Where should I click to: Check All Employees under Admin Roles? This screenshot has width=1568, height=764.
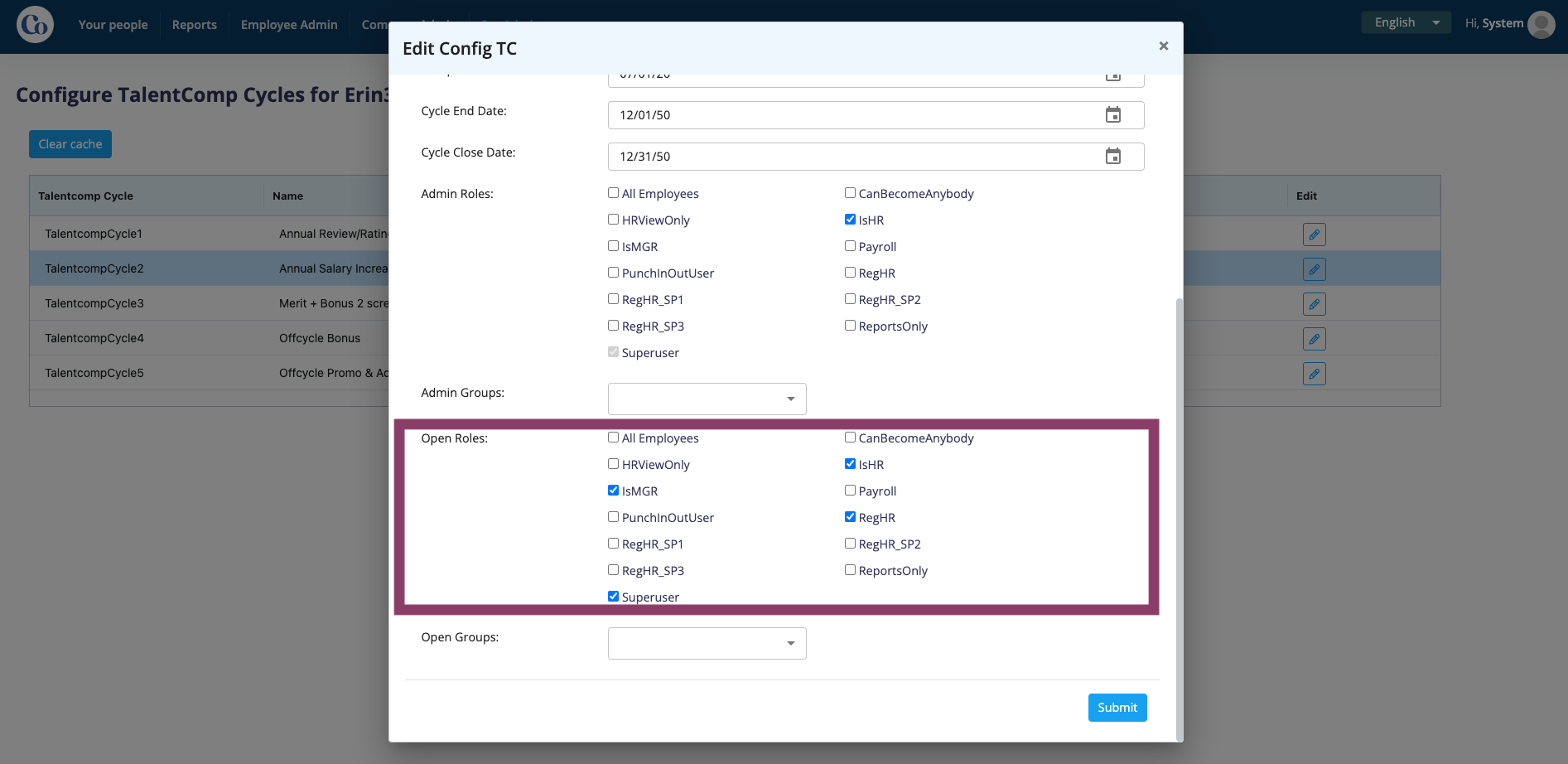click(x=613, y=193)
